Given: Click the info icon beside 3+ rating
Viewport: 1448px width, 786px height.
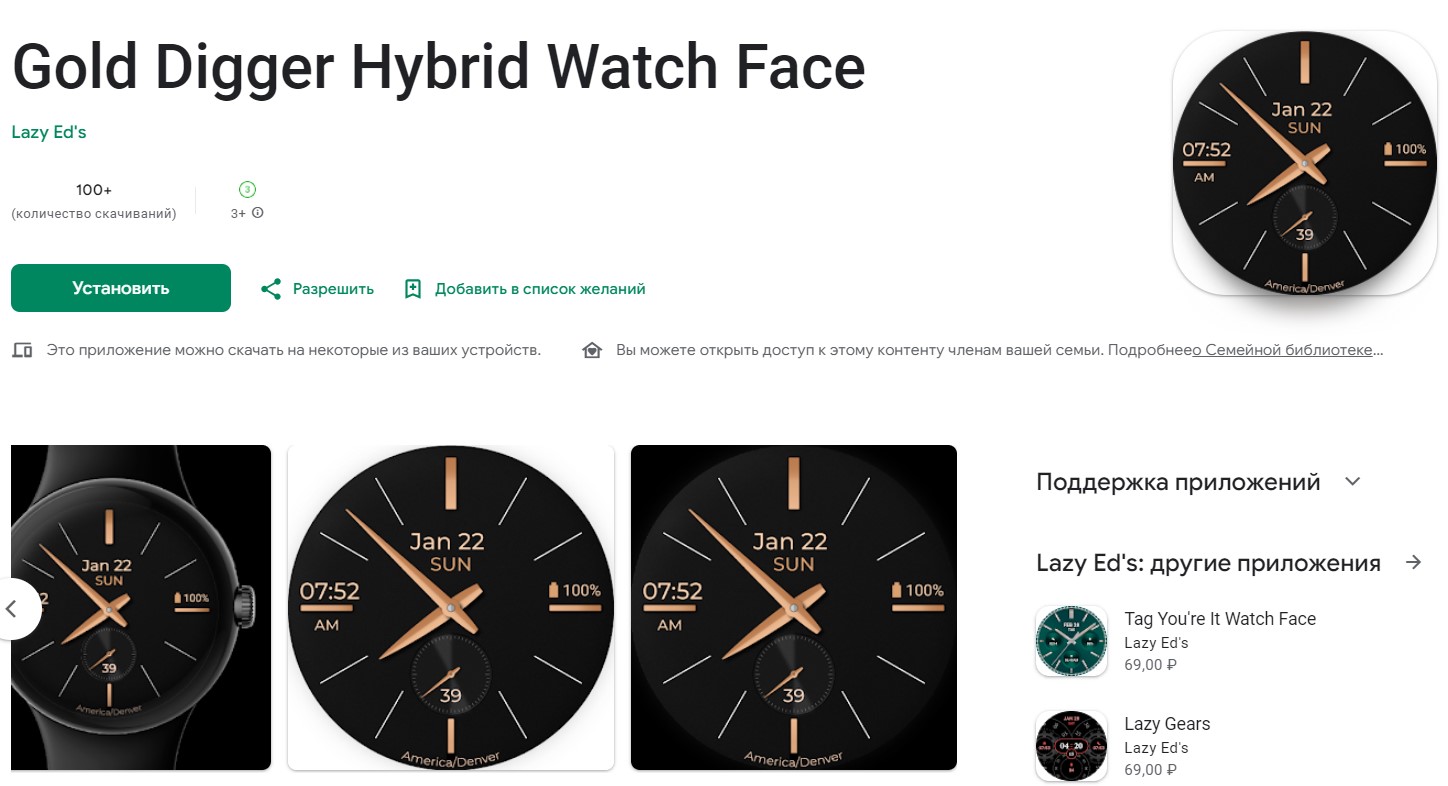Looking at the screenshot, I should [x=258, y=213].
